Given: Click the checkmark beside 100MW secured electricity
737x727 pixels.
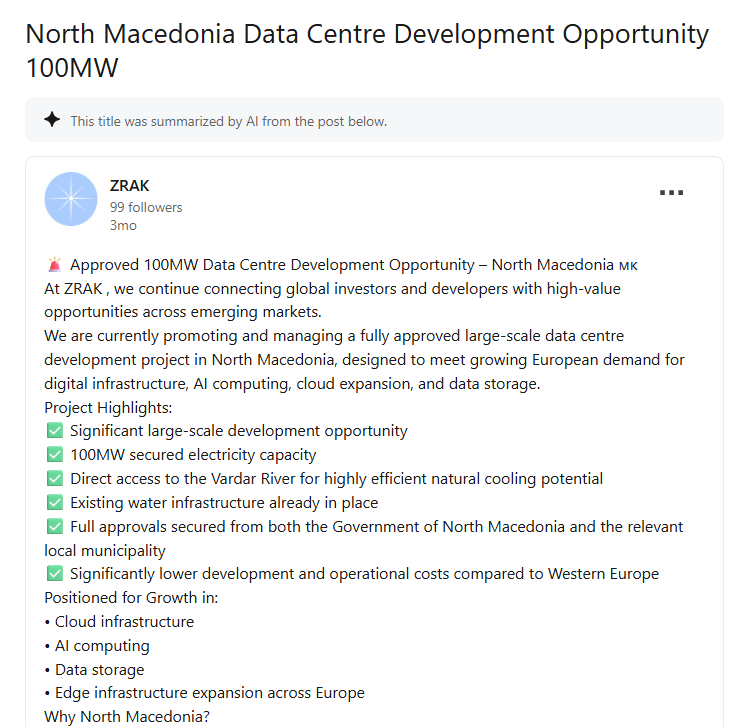Looking at the screenshot, I should click(x=55, y=454).
